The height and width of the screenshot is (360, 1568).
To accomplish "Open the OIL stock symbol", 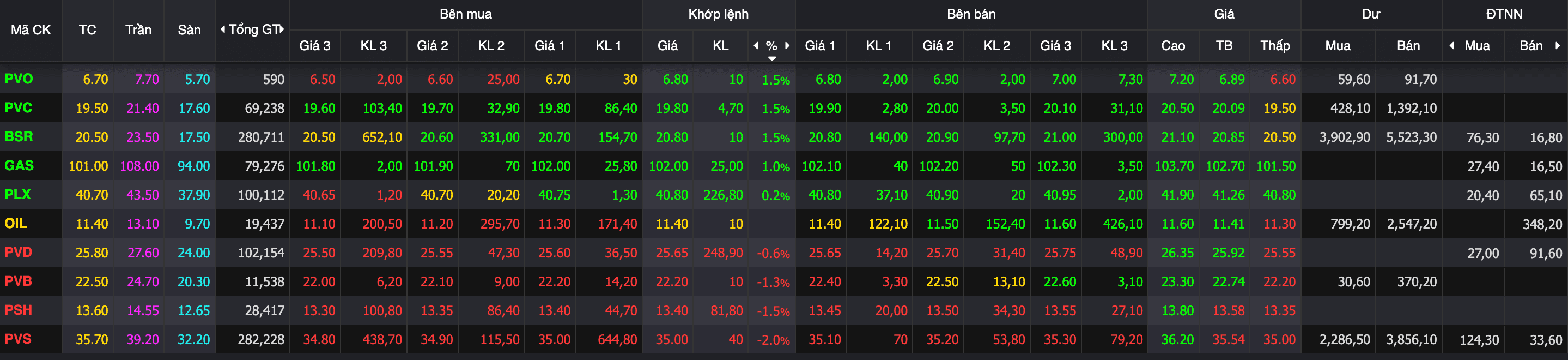I will click(16, 223).
